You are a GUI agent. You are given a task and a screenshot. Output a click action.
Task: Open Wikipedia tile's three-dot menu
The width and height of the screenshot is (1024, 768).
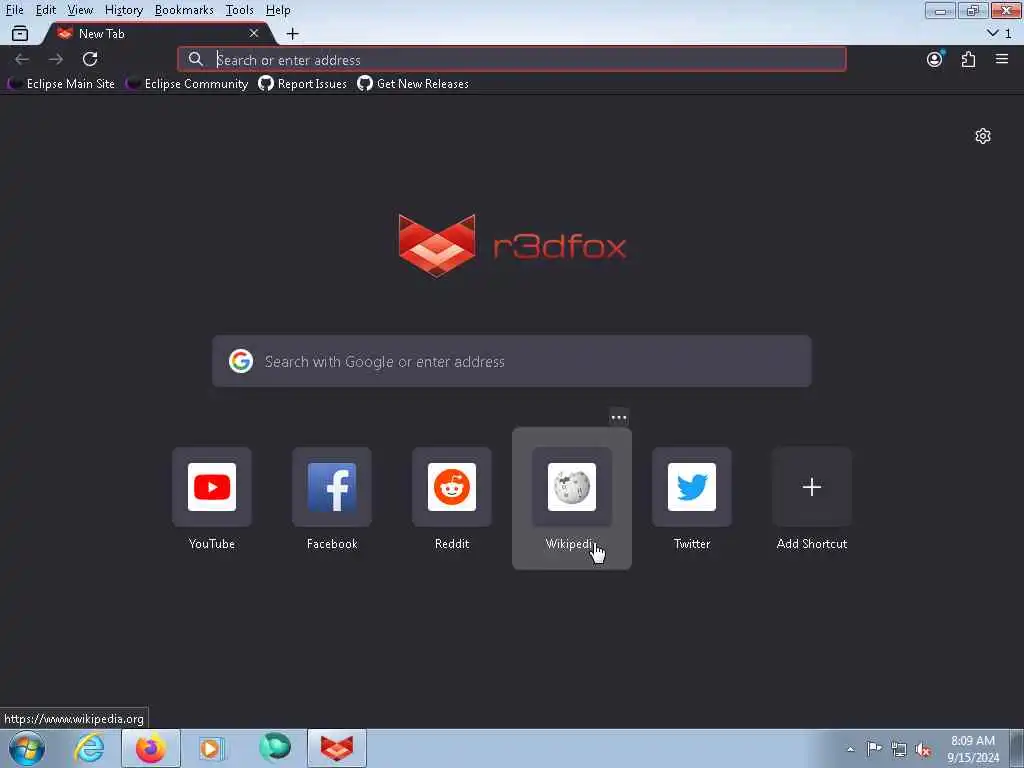click(x=619, y=417)
